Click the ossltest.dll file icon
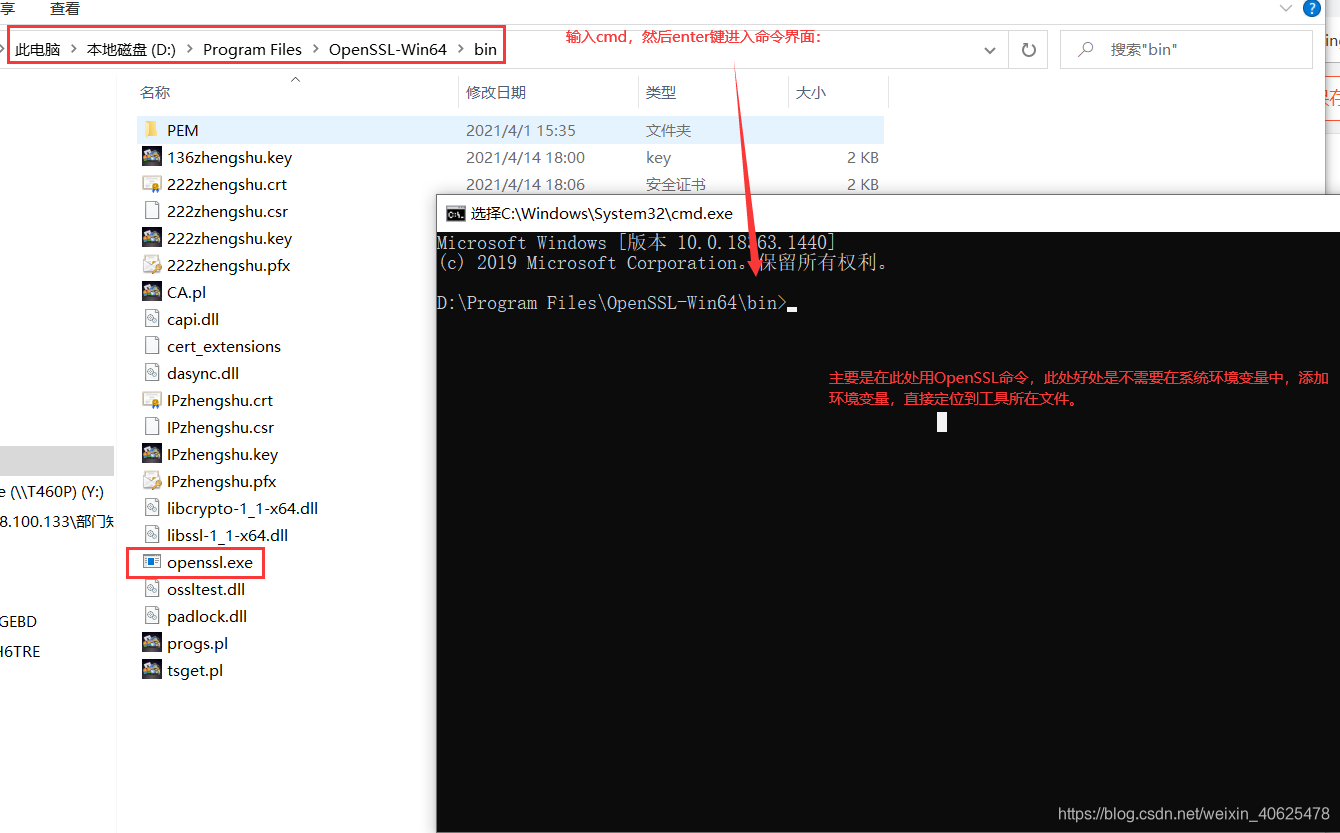This screenshot has width=1340, height=833. click(x=152, y=589)
